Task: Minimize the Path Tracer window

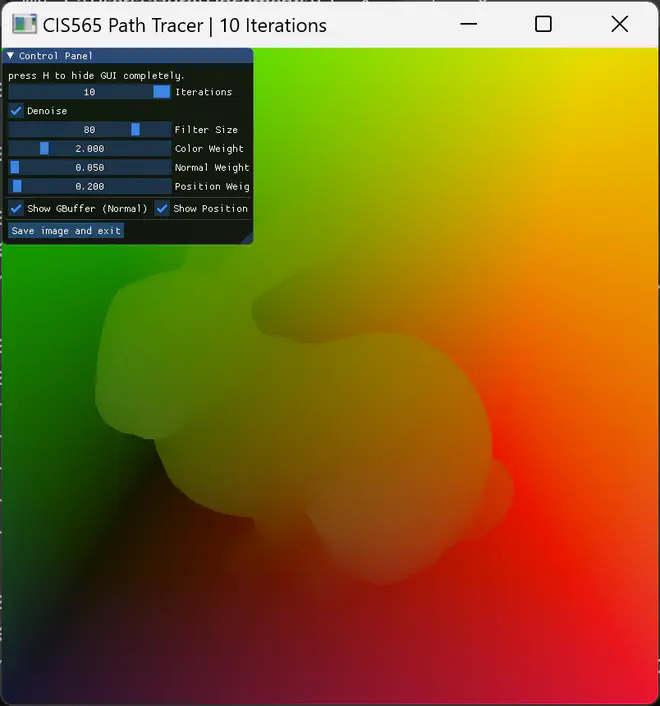Action: click(x=468, y=24)
